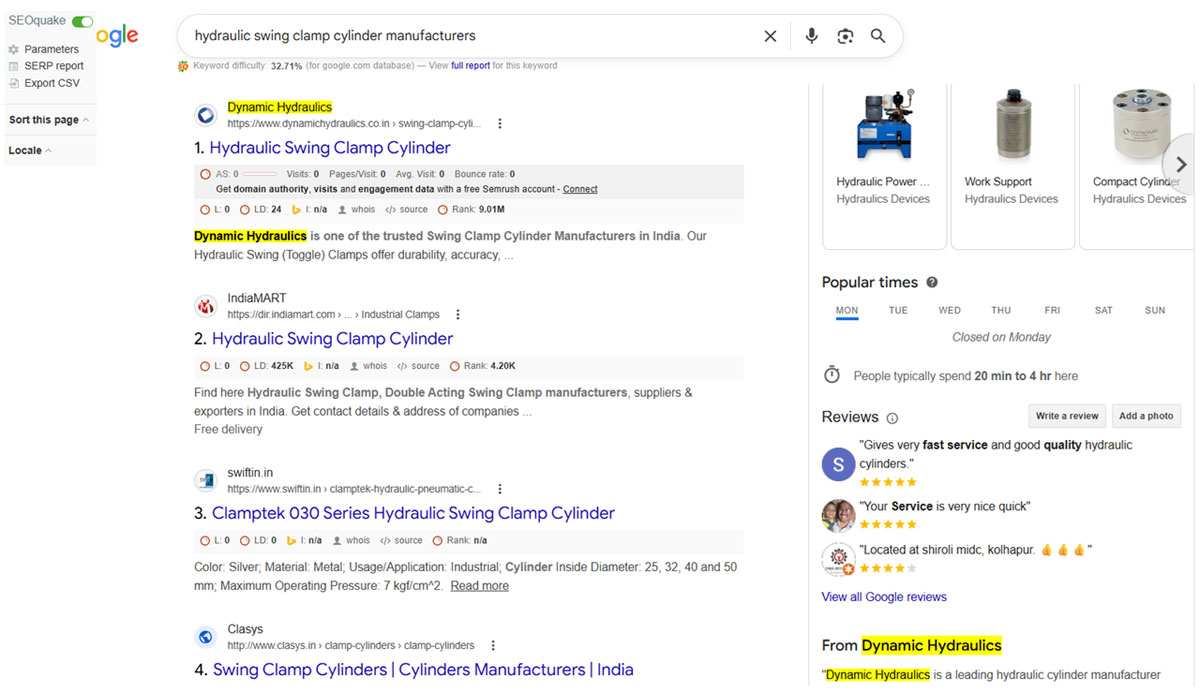
Task: Open Dynamic Hydraulics result options menu
Action: tap(500, 124)
